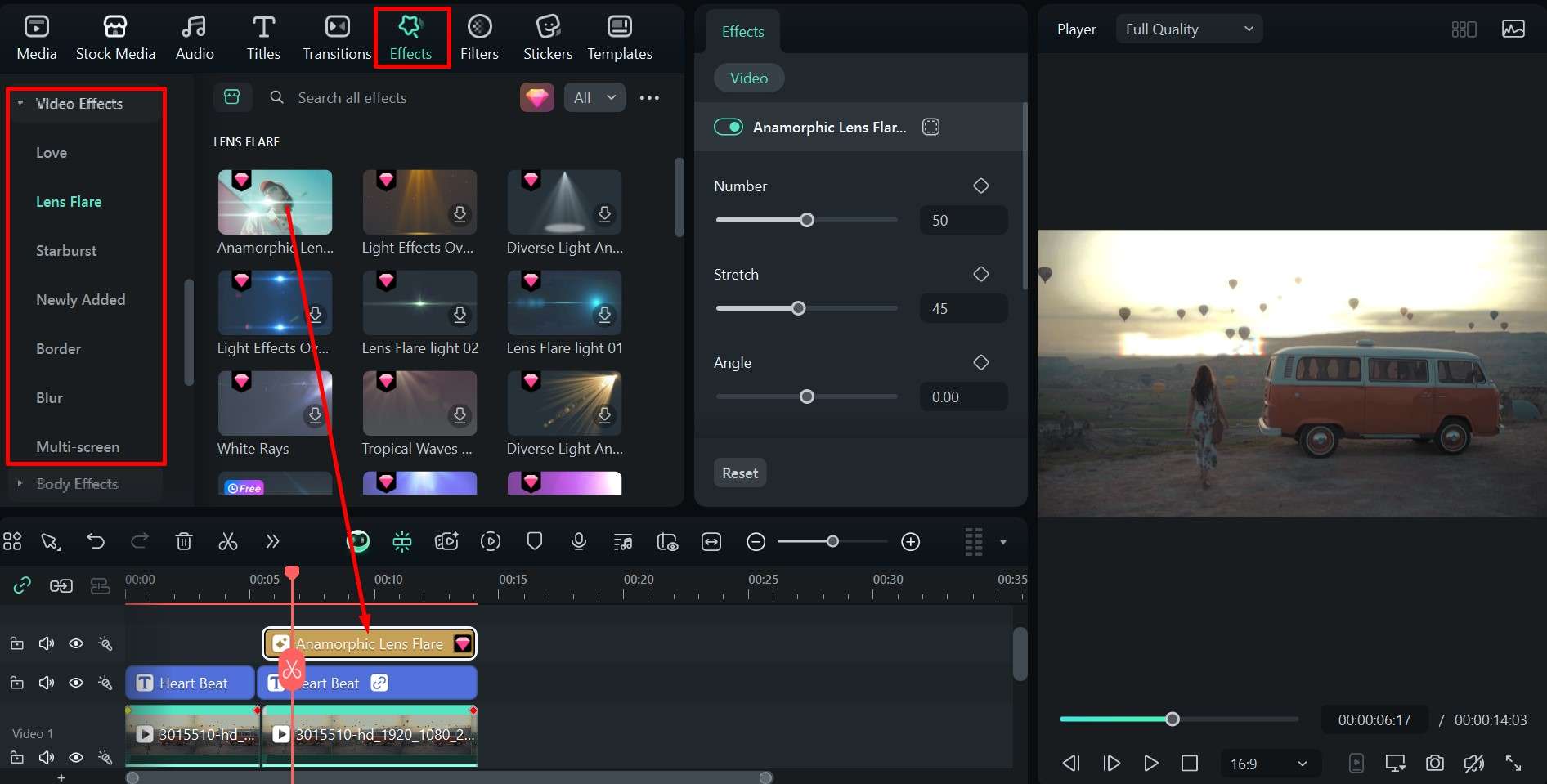Select the Blur effects category

click(x=49, y=397)
